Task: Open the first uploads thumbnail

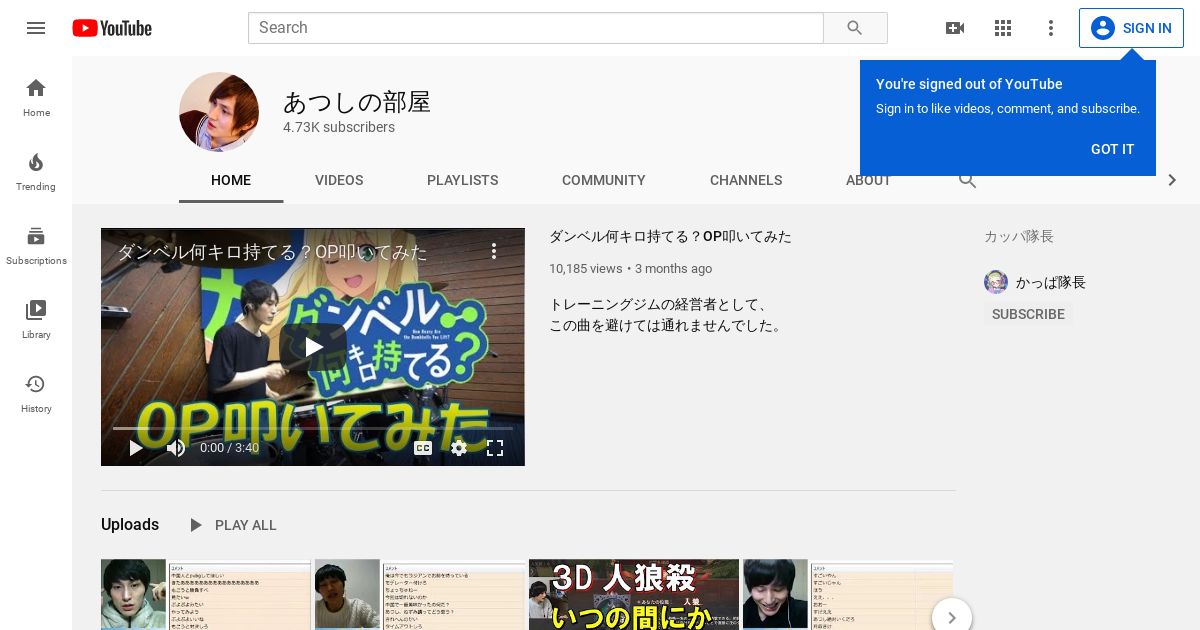Action: click(x=206, y=594)
